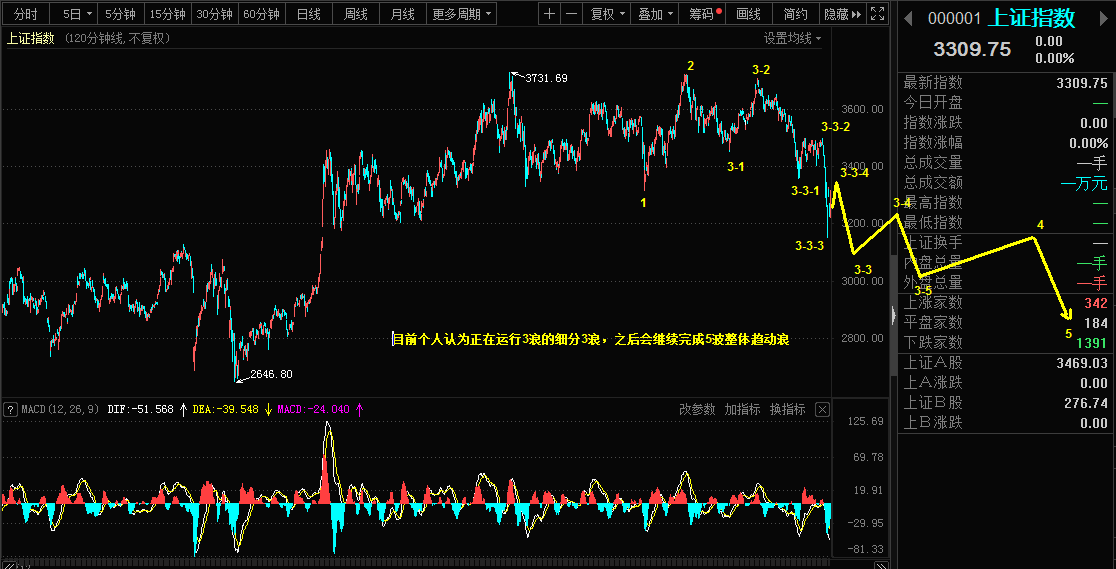Expand the 更多周期 dropdown
This screenshot has width=1116, height=569.
[x=462, y=14]
